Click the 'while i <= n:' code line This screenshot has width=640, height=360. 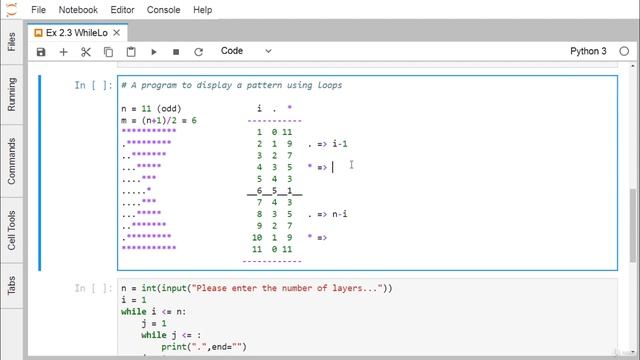pyautogui.click(x=153, y=312)
